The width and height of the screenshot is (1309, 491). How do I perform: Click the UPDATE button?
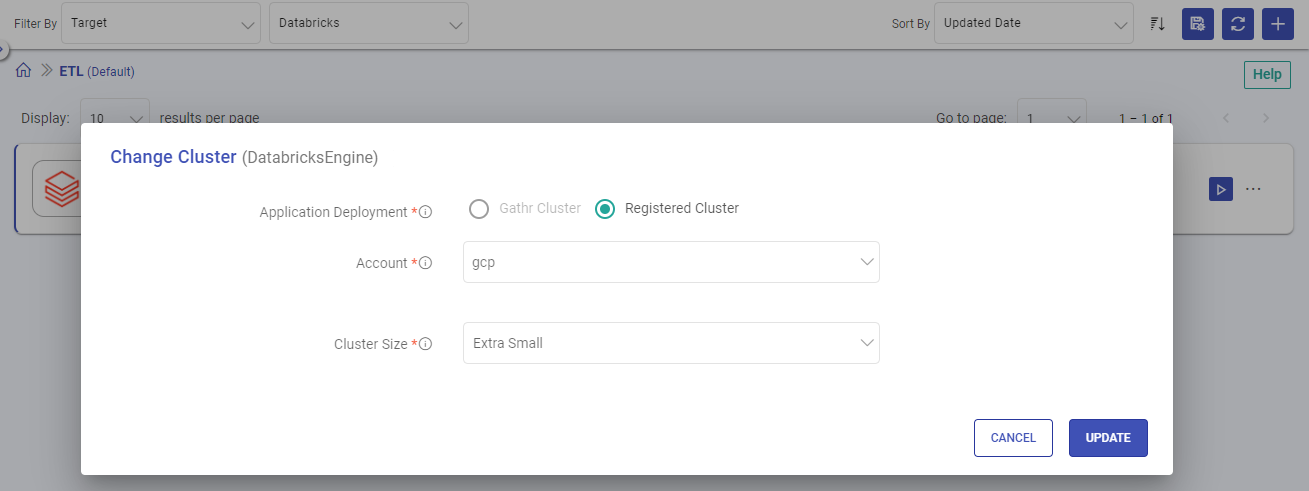pos(1108,438)
